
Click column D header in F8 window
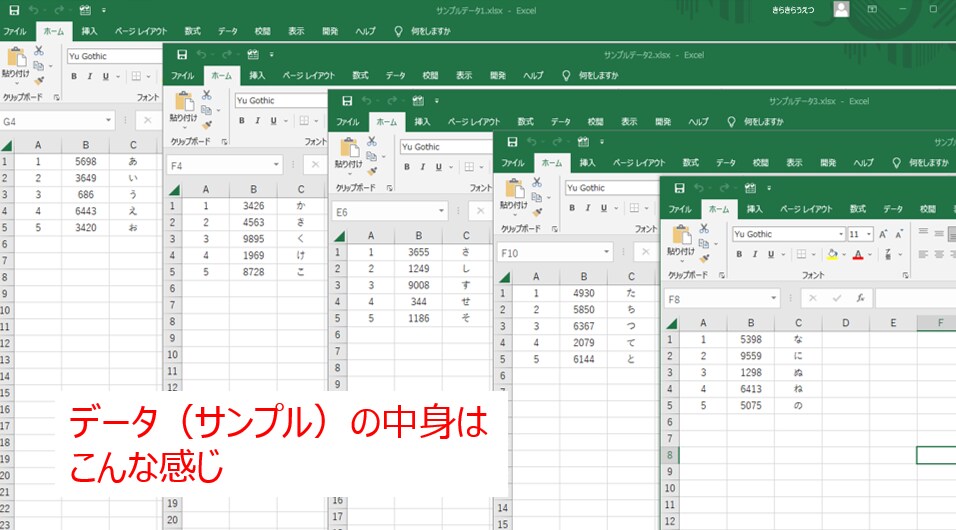click(846, 323)
